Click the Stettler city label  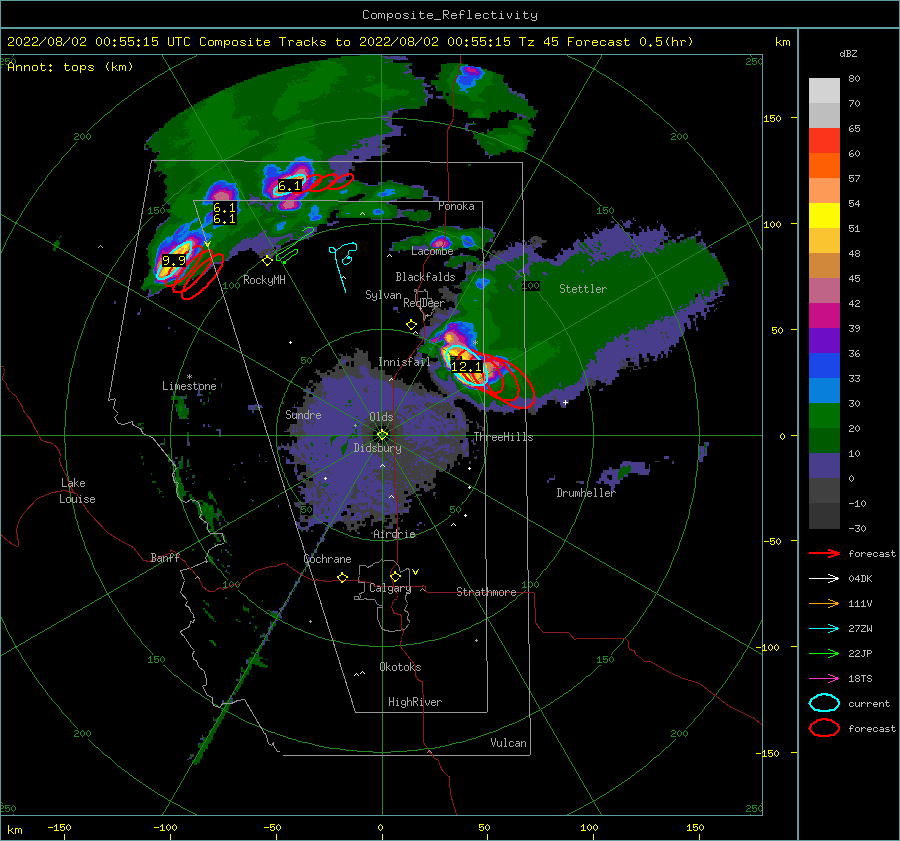(583, 289)
